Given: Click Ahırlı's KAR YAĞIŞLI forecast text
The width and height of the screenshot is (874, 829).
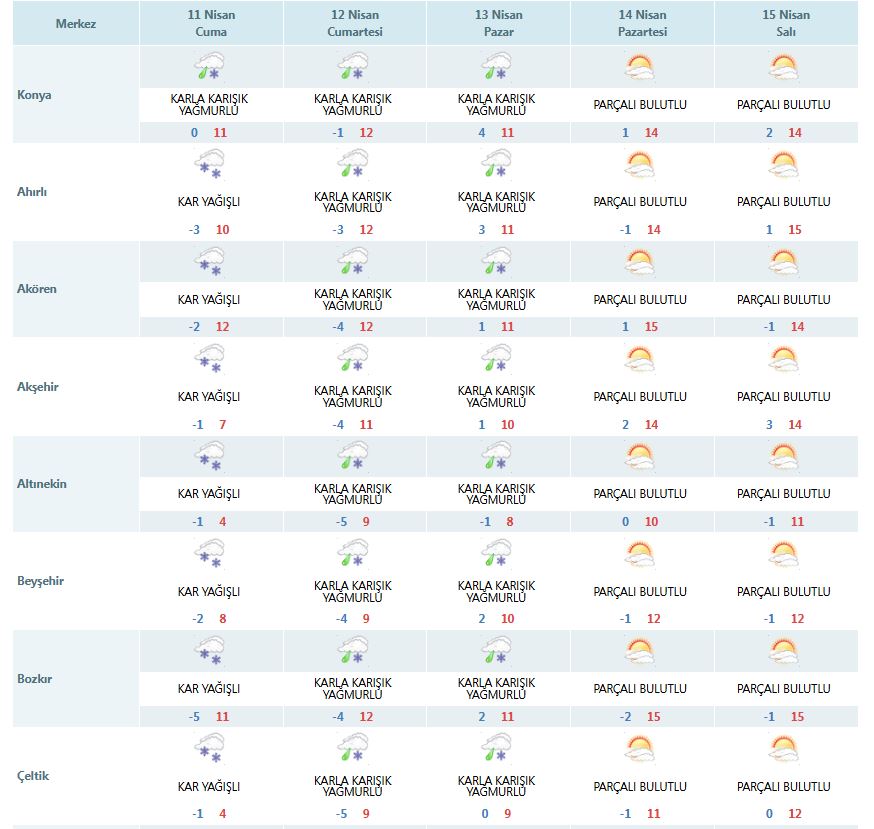Looking at the screenshot, I should pyautogui.click(x=209, y=202).
